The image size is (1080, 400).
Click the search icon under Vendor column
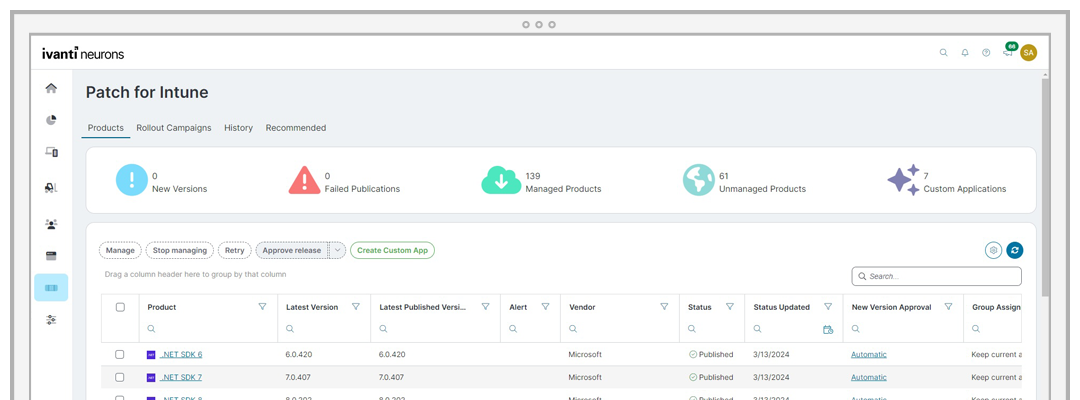point(573,329)
